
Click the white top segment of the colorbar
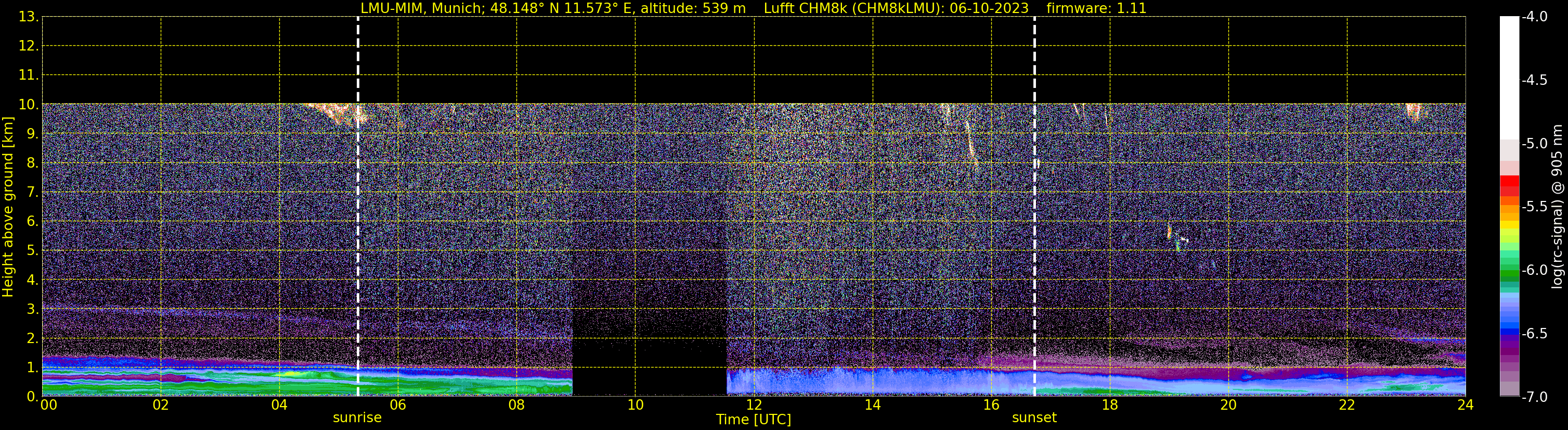(x=1510, y=78)
